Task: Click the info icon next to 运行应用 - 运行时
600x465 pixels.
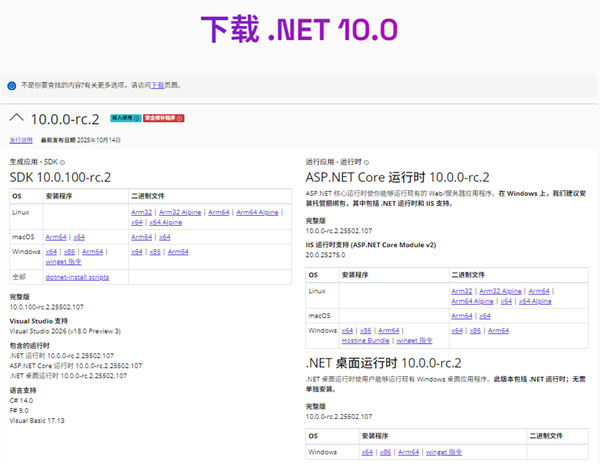Action: click(x=366, y=162)
